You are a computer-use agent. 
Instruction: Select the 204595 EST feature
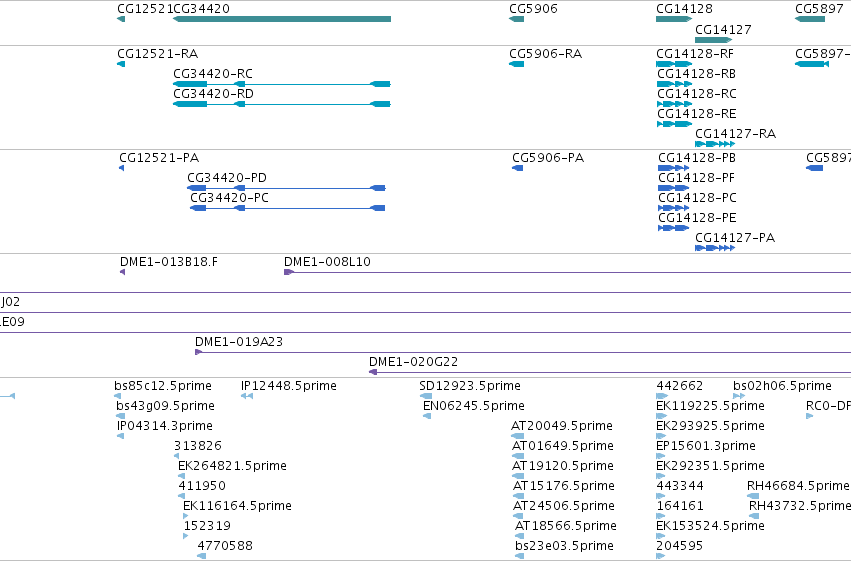661,556
